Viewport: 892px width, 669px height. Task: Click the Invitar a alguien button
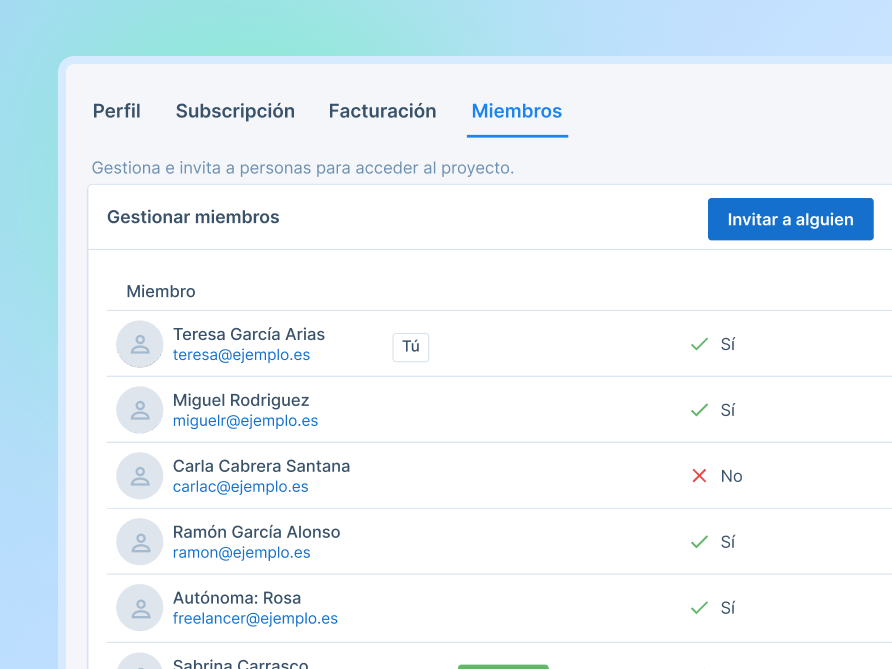click(790, 219)
